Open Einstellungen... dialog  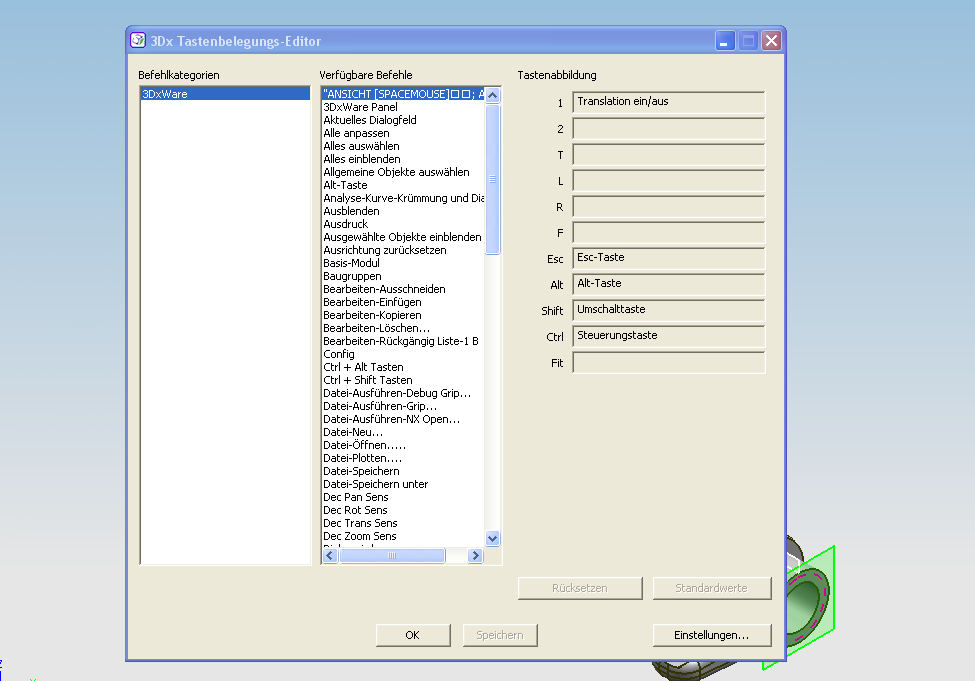pos(712,635)
